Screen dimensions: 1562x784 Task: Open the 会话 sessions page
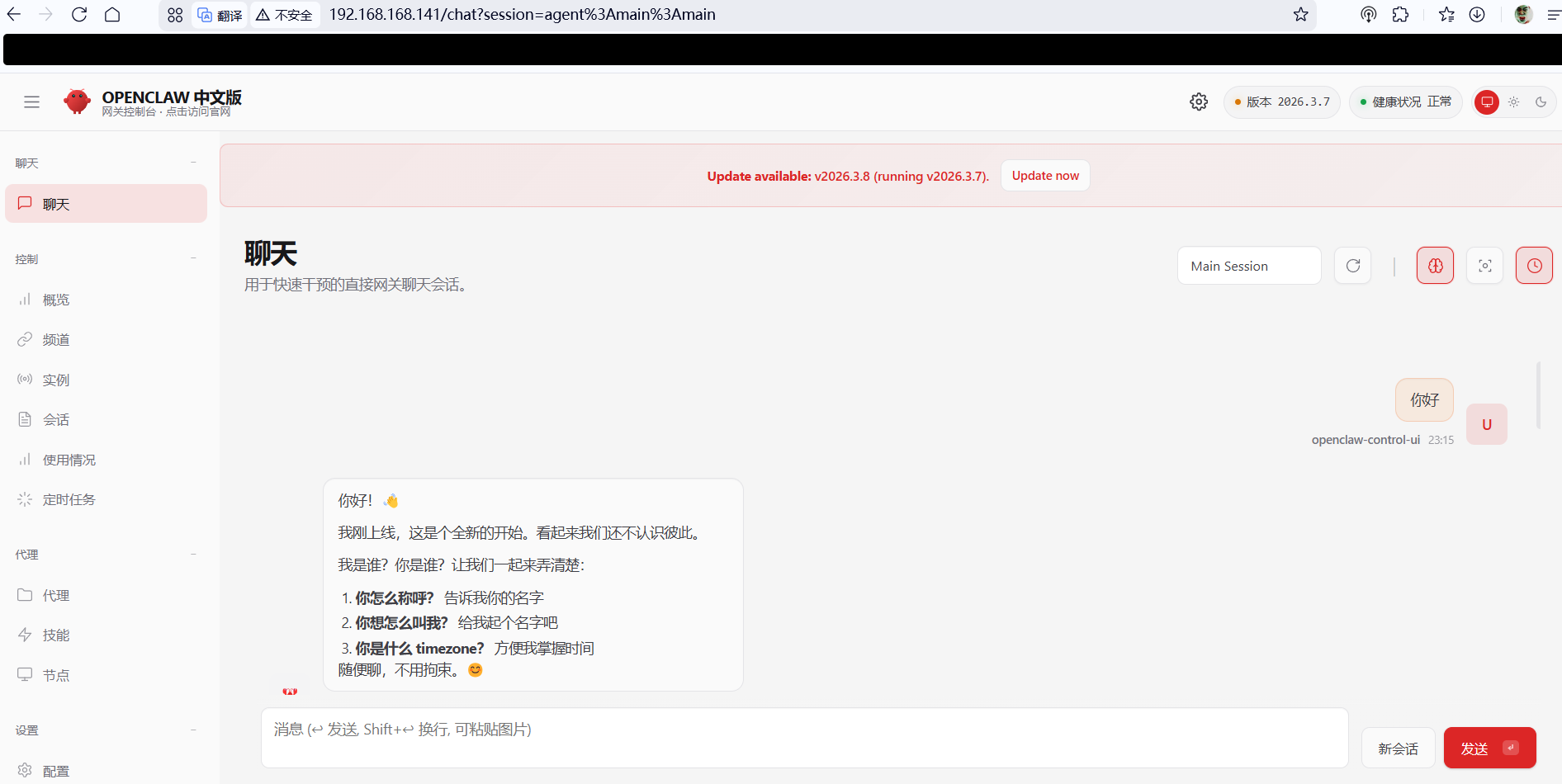click(106, 419)
